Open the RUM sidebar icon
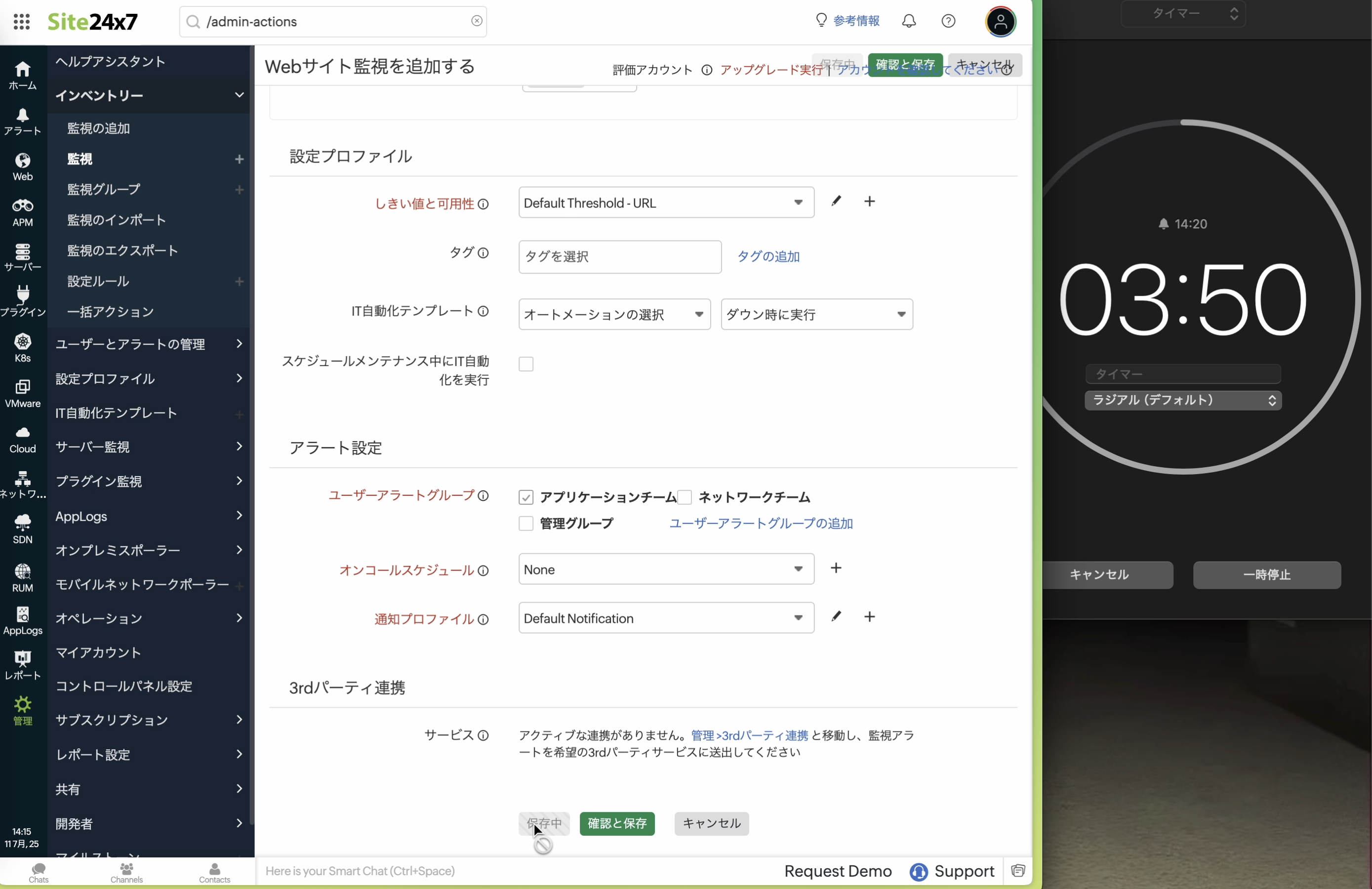Image resolution: width=1372 pixels, height=889 pixels. click(23, 578)
